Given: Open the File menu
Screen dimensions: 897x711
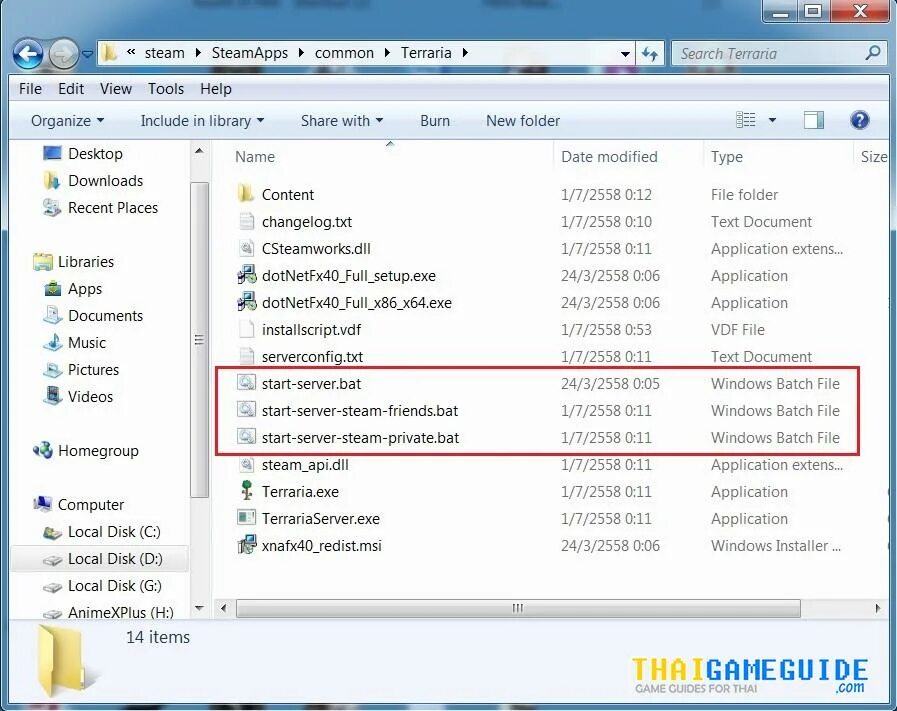Looking at the screenshot, I should 30,89.
